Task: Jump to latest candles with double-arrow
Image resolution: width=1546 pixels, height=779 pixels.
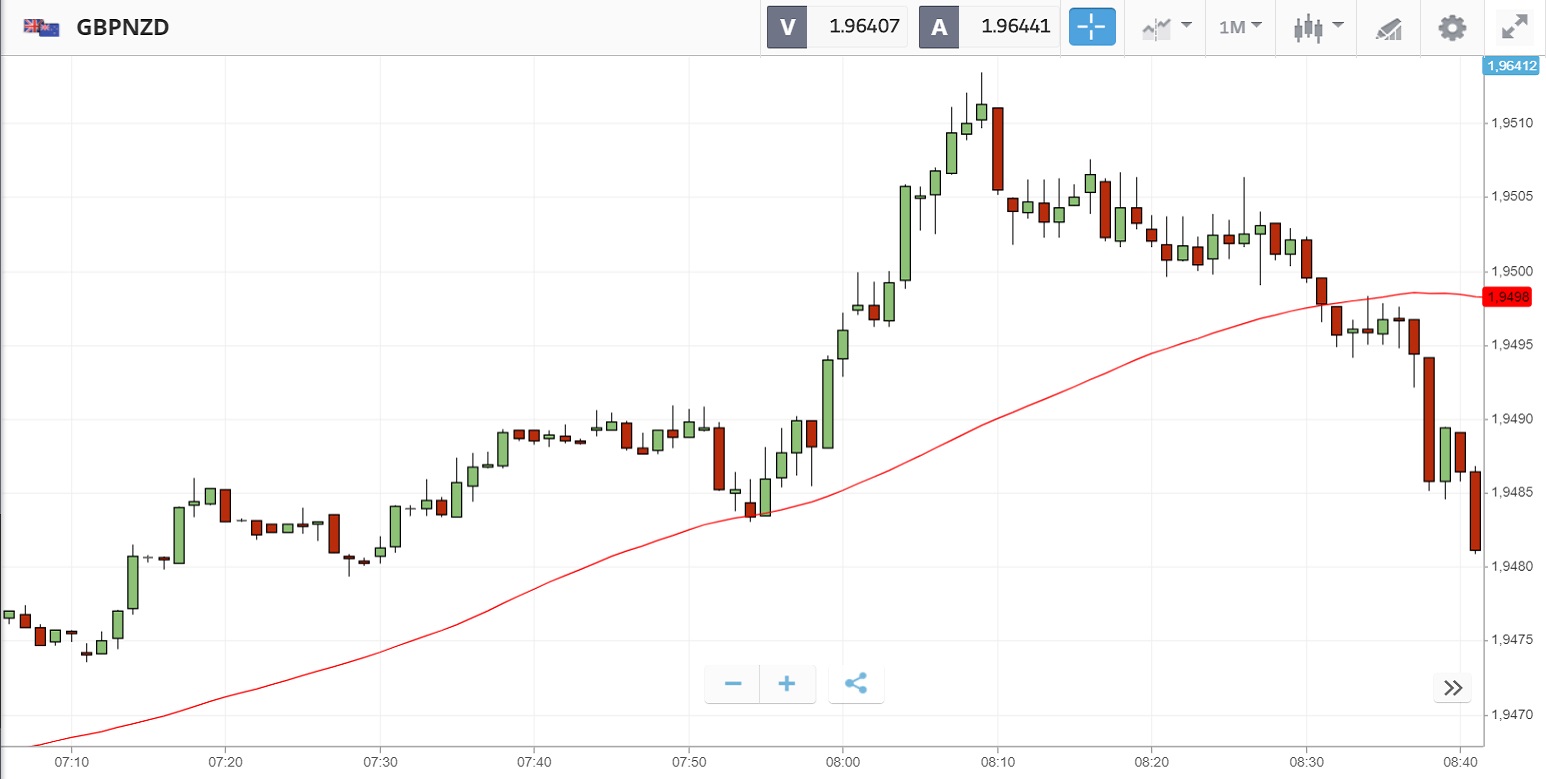Action: point(1453,688)
